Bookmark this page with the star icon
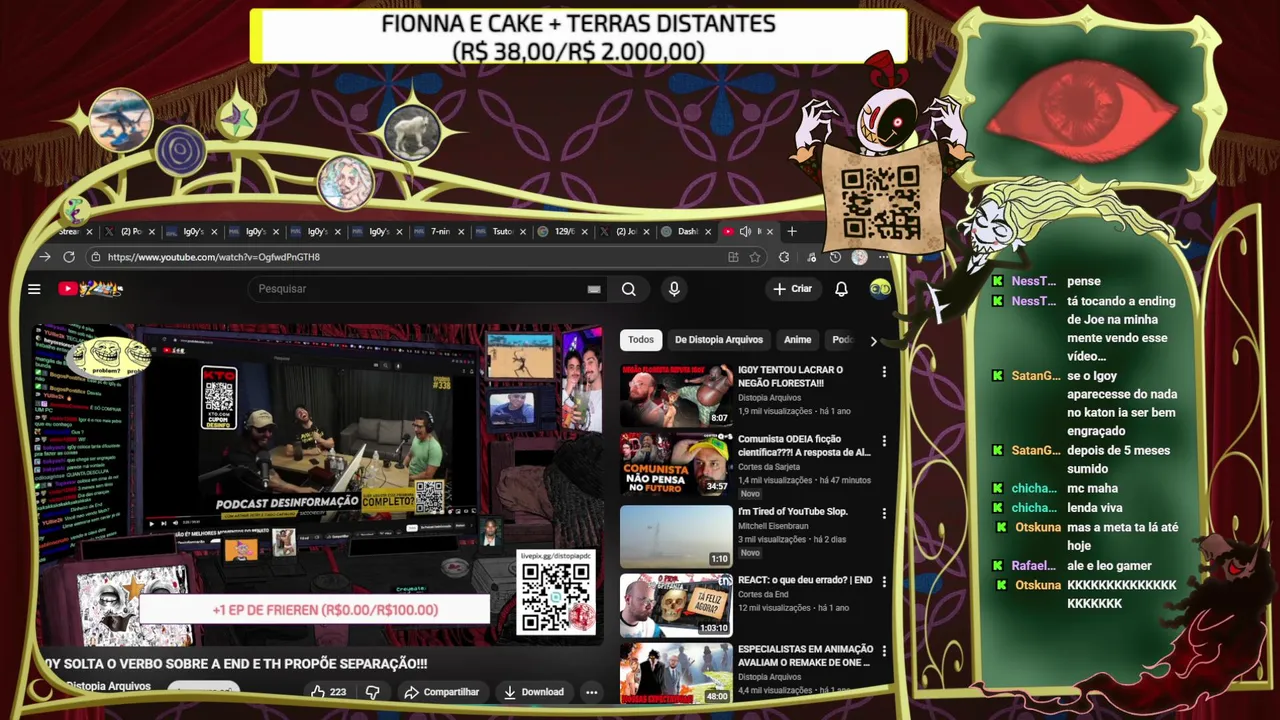Viewport: 1280px width, 720px height. [x=755, y=257]
